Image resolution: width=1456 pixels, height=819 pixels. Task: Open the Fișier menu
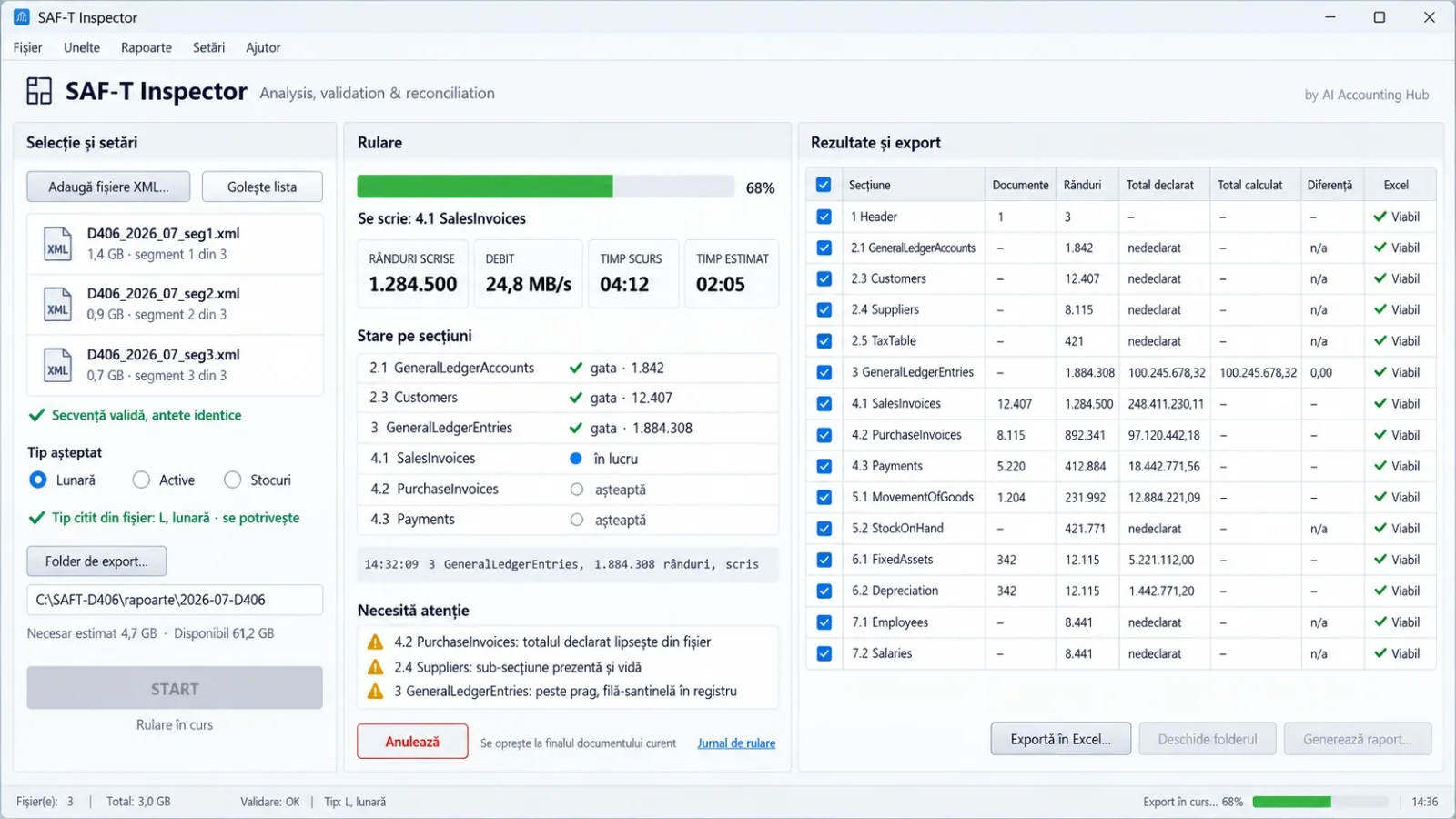27,47
